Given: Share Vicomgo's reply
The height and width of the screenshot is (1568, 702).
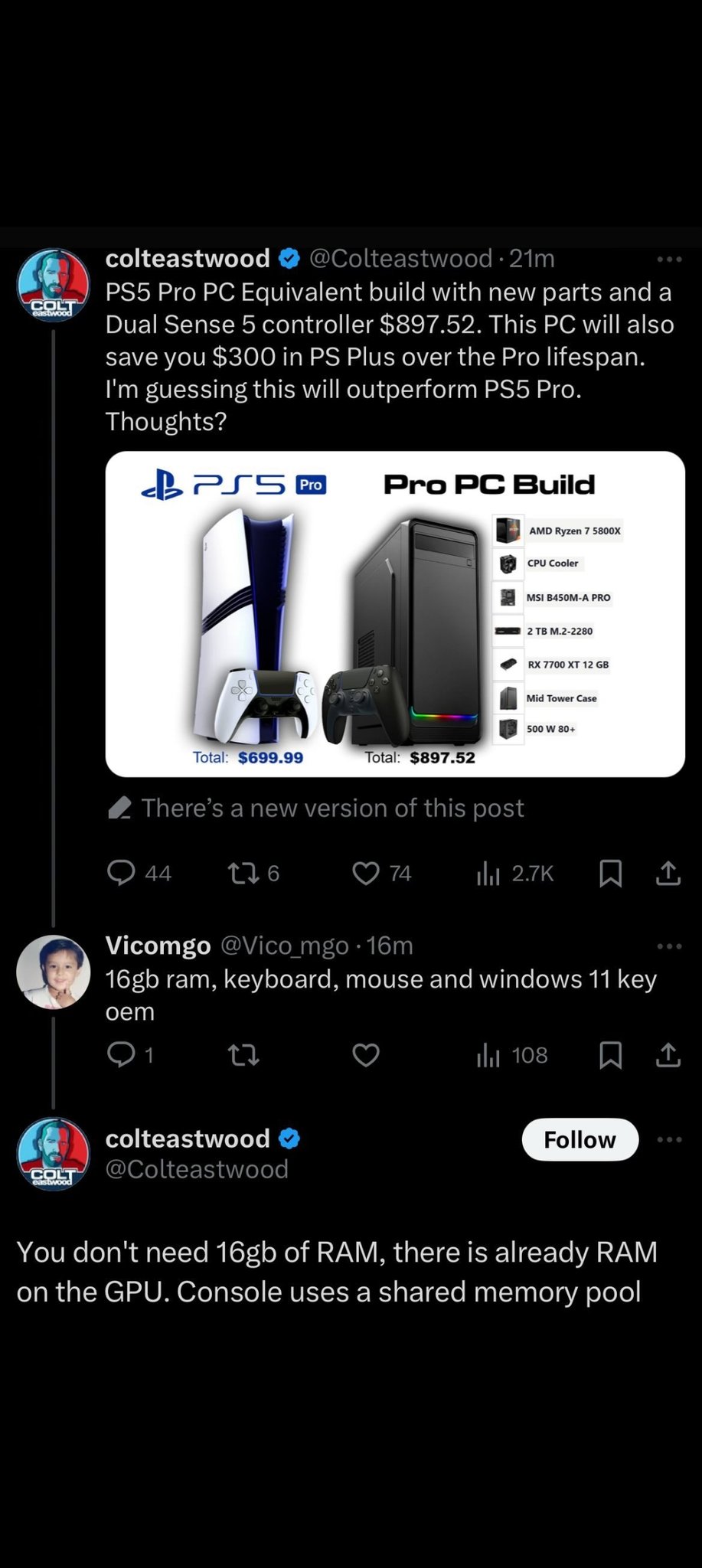Looking at the screenshot, I should [668, 1055].
